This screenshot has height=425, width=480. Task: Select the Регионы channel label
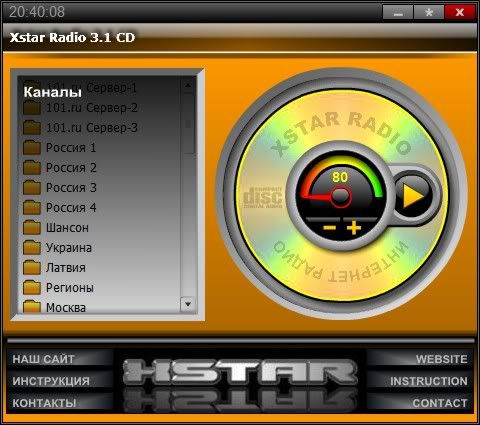(70, 288)
